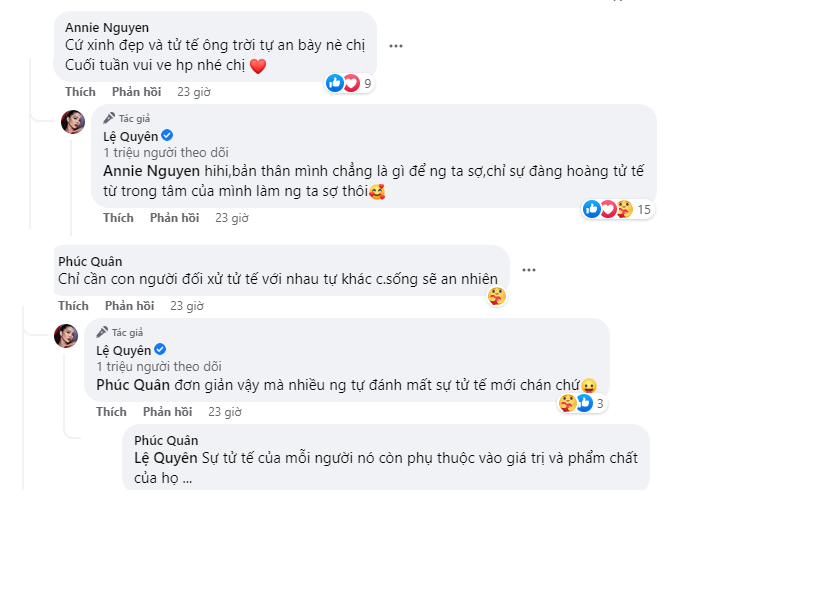Viewport: 820px width, 592px height.
Task: View the 3 reactions on Lệ Quyên's second reply
Action: coord(583,403)
